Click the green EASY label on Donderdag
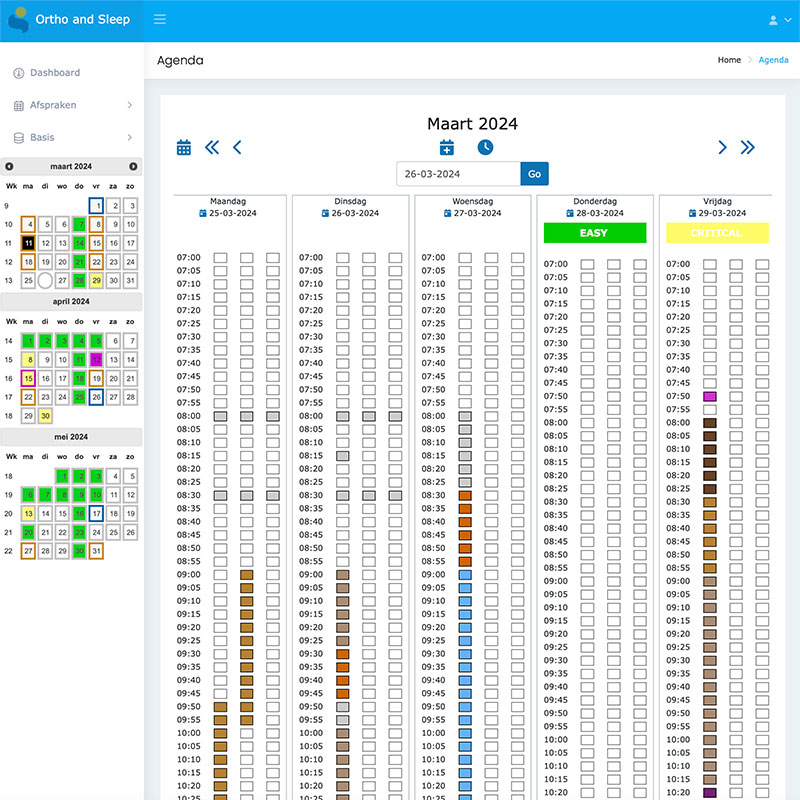The height and width of the screenshot is (800, 800). click(595, 233)
